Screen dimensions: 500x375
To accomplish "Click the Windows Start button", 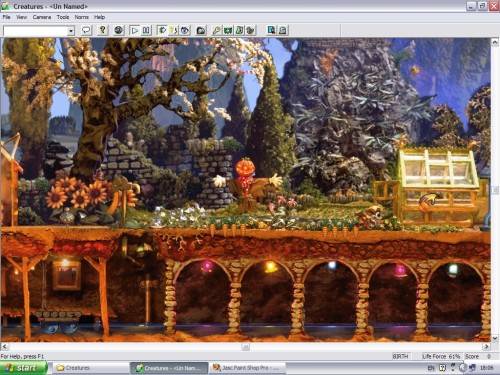I will click(x=24, y=368).
